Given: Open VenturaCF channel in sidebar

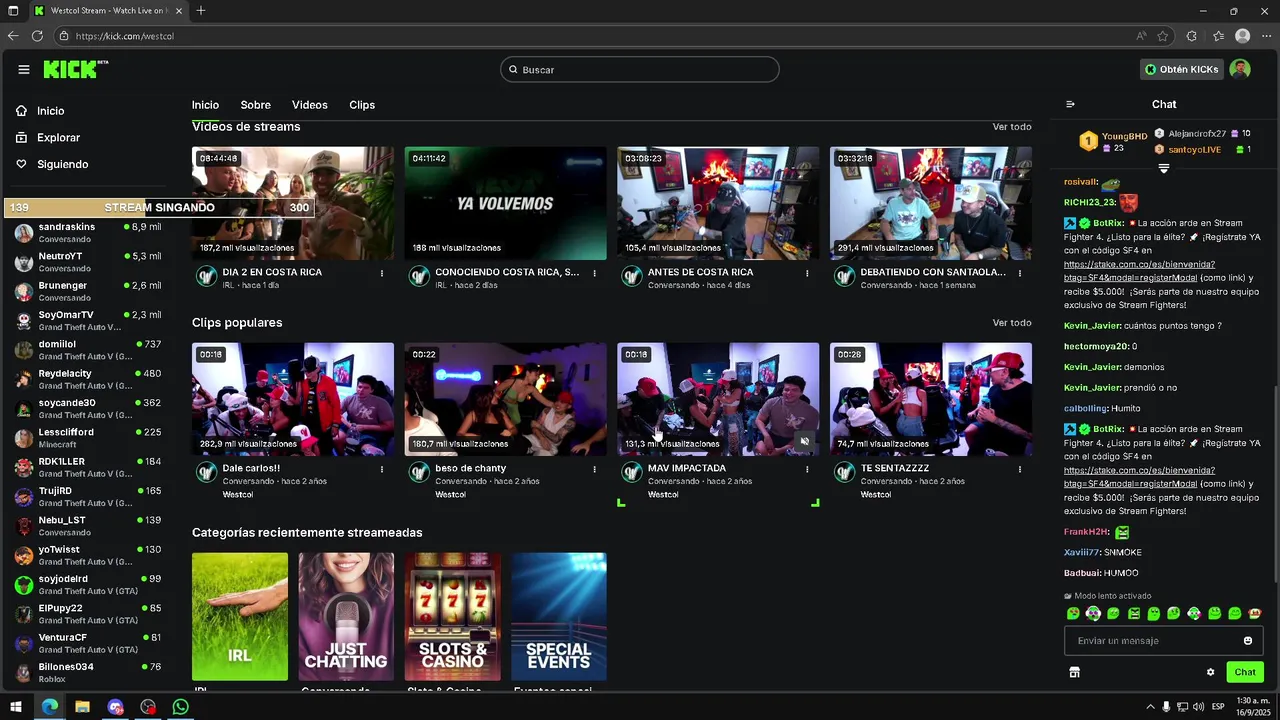Looking at the screenshot, I should pyautogui.click(x=88, y=643).
